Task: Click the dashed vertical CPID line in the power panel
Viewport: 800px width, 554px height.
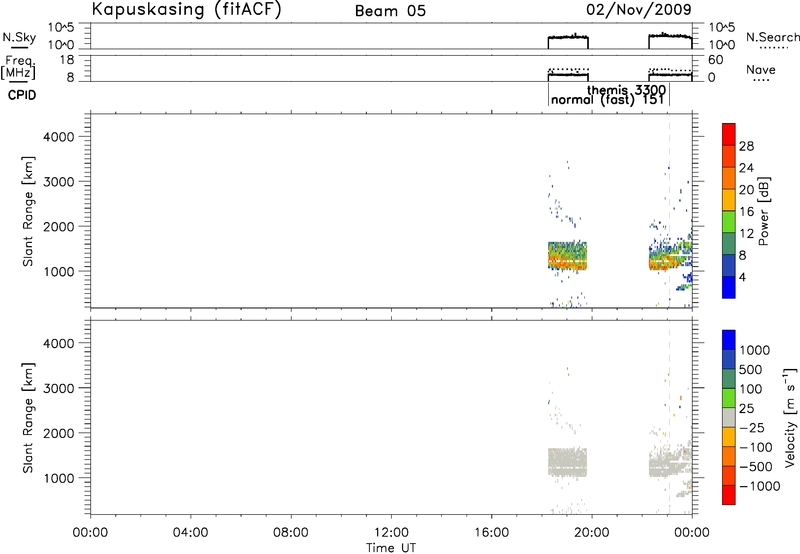Action: (x=669, y=211)
